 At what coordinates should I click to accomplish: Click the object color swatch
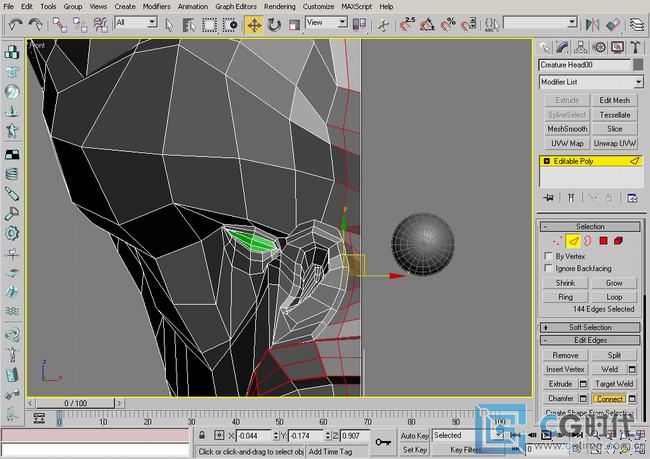coord(638,65)
